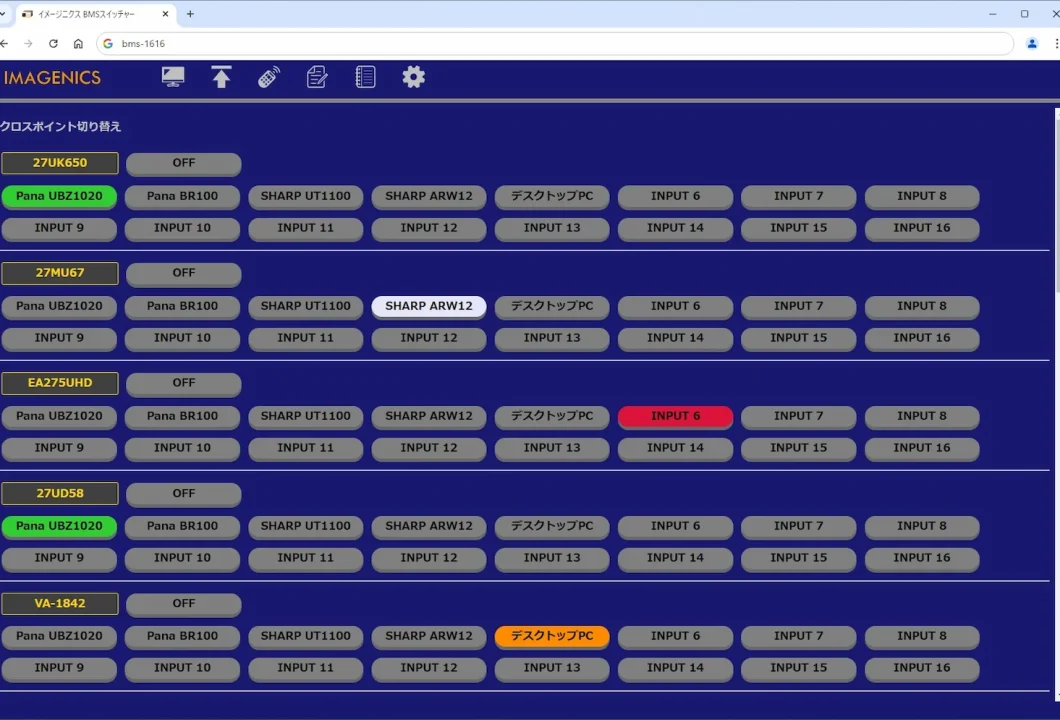
Task: Click the red INPUT 6 button for EA275UHD
Action: (x=675, y=416)
